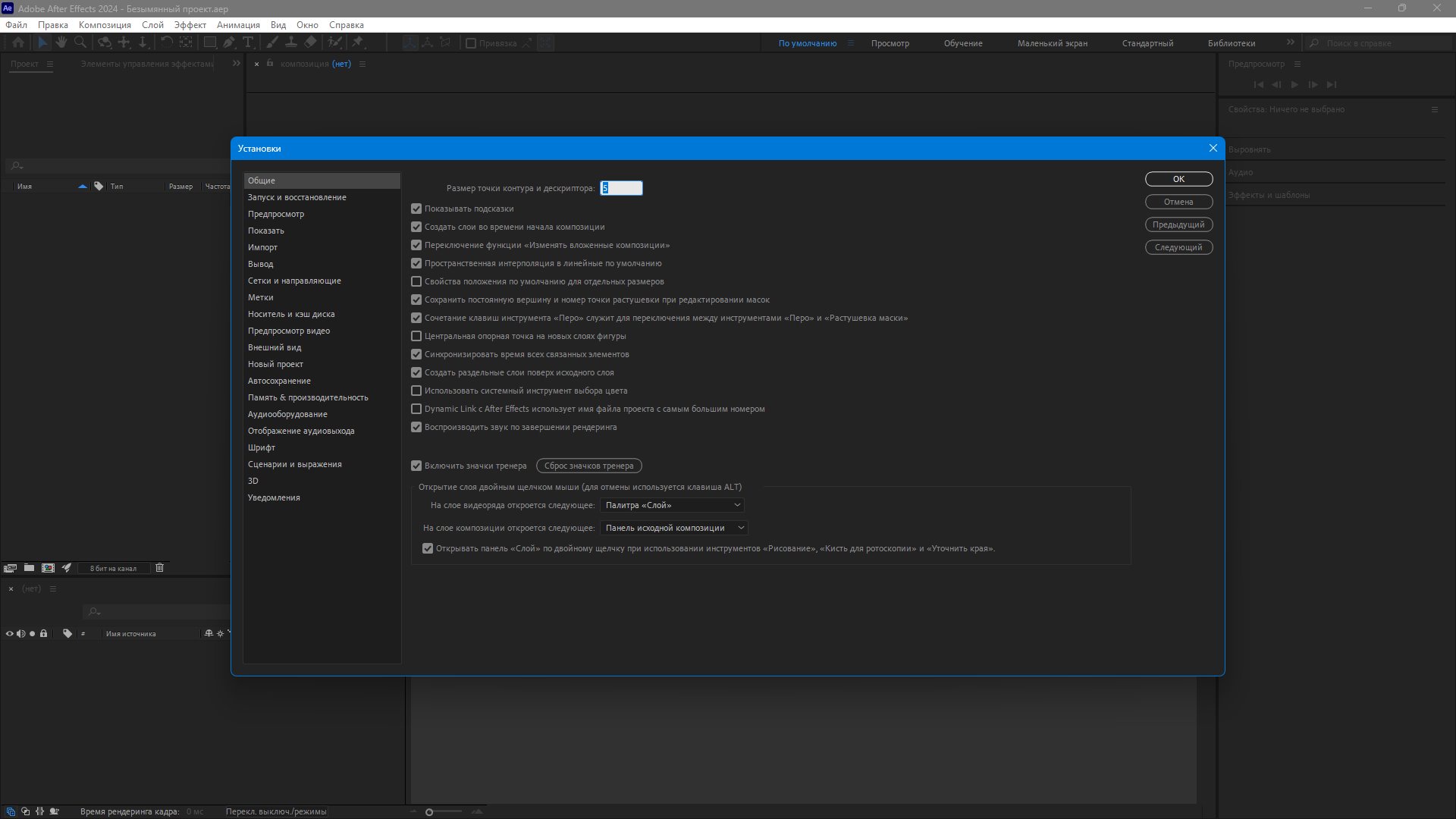This screenshot has width=1456, height=819.
Task: Select the Pan camera tool
Action: click(124, 43)
